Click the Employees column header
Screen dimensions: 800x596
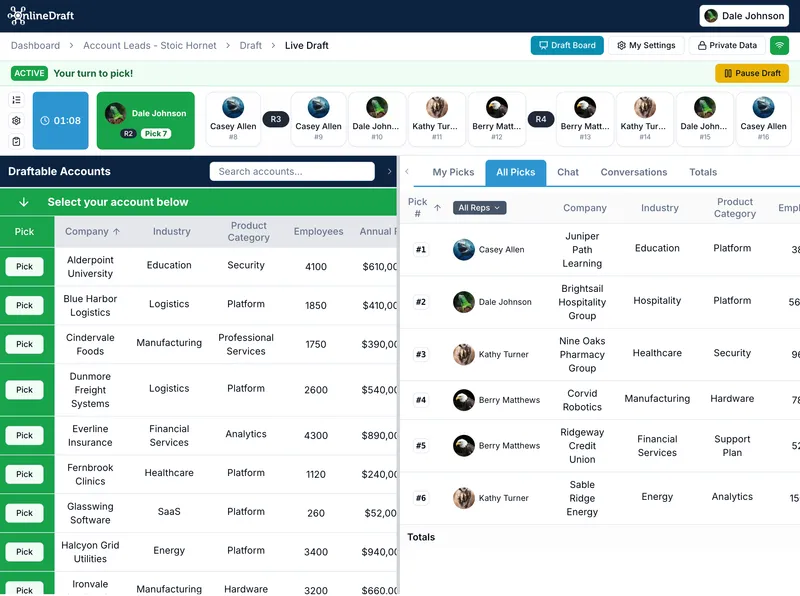[318, 232]
